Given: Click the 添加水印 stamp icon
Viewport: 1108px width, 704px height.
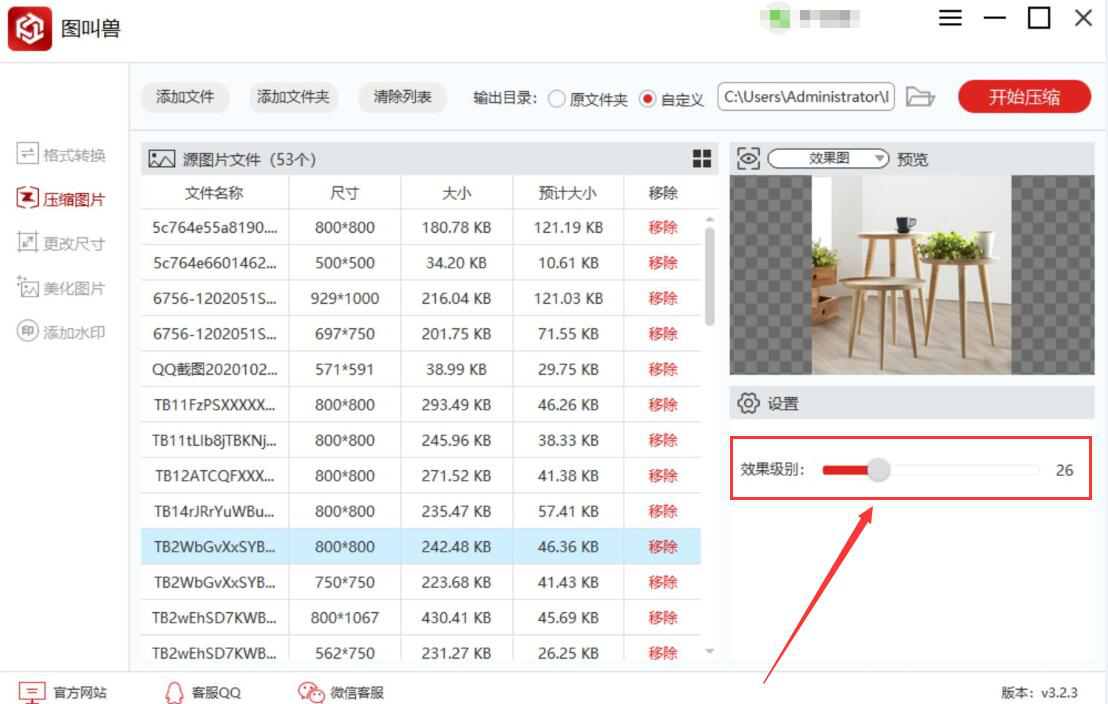Looking at the screenshot, I should click(27, 331).
